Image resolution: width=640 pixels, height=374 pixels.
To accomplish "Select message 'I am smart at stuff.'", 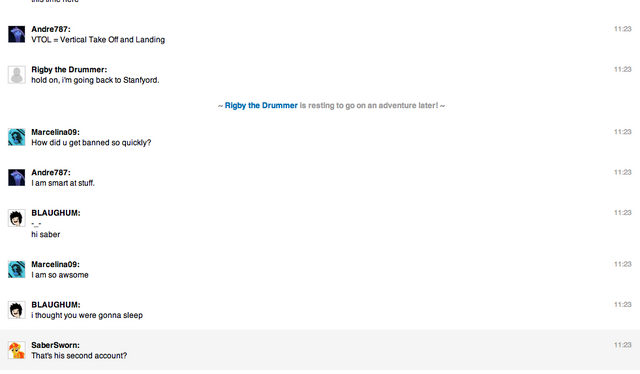I will (x=63, y=183).
